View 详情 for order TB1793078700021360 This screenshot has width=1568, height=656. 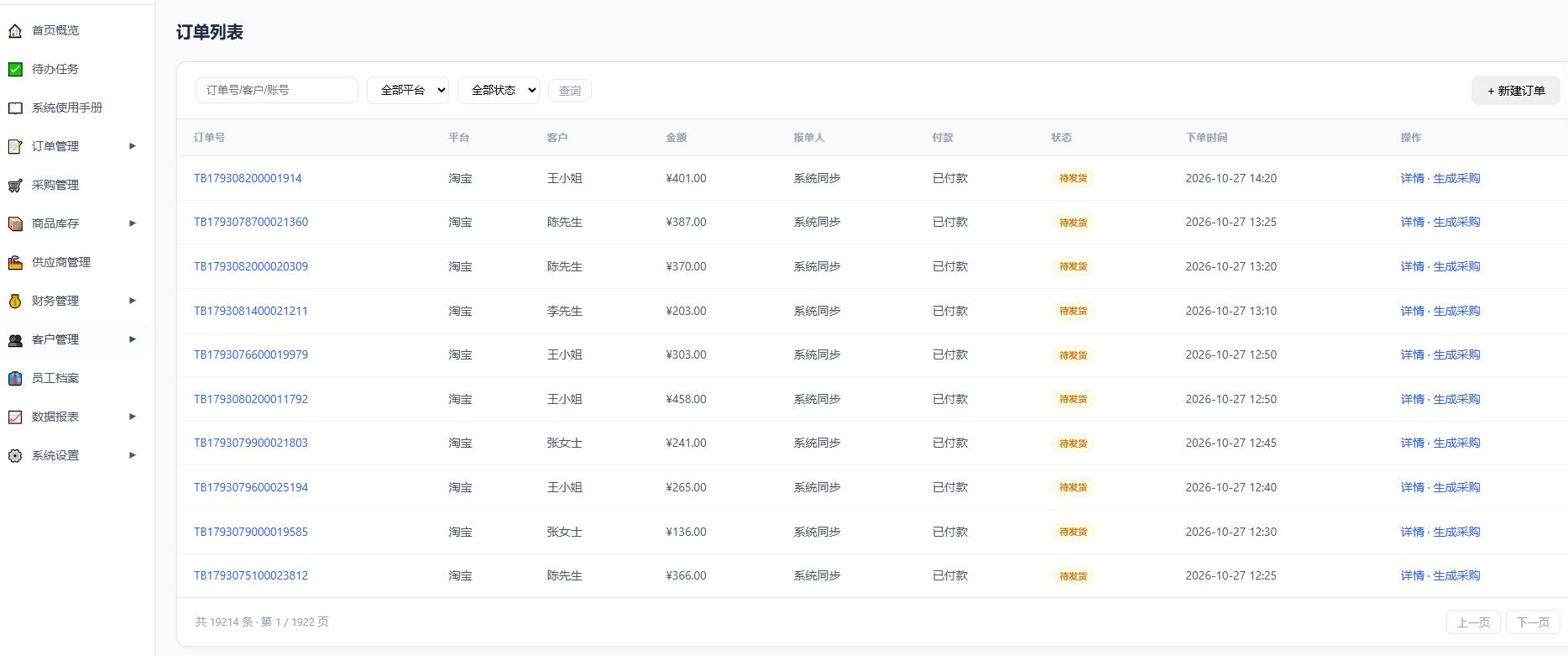(1412, 222)
